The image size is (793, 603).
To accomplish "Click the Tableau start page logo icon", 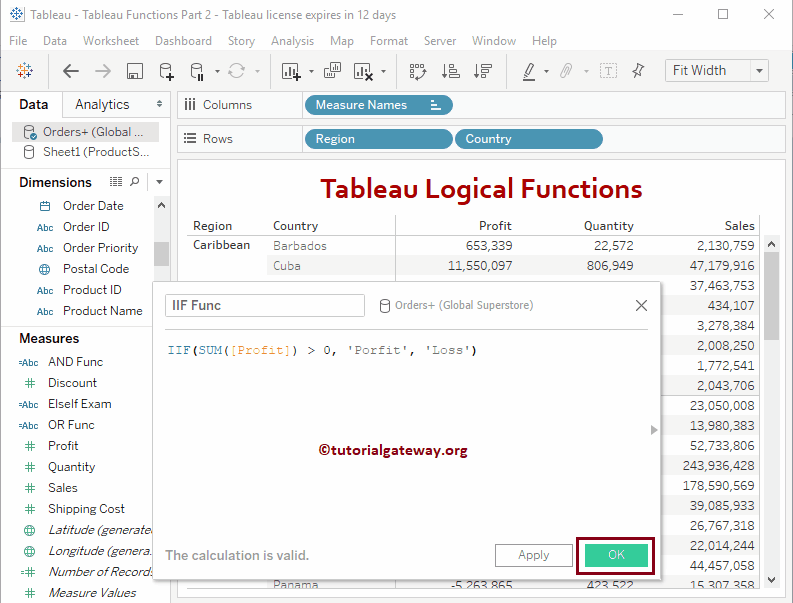I will pyautogui.click(x=24, y=71).
